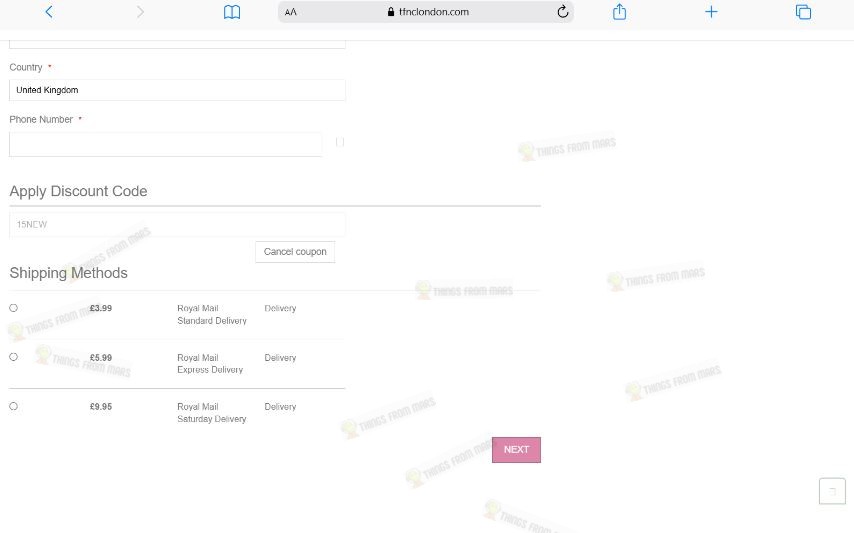Click the £3.99 price text
This screenshot has width=854, height=533.
[101, 308]
